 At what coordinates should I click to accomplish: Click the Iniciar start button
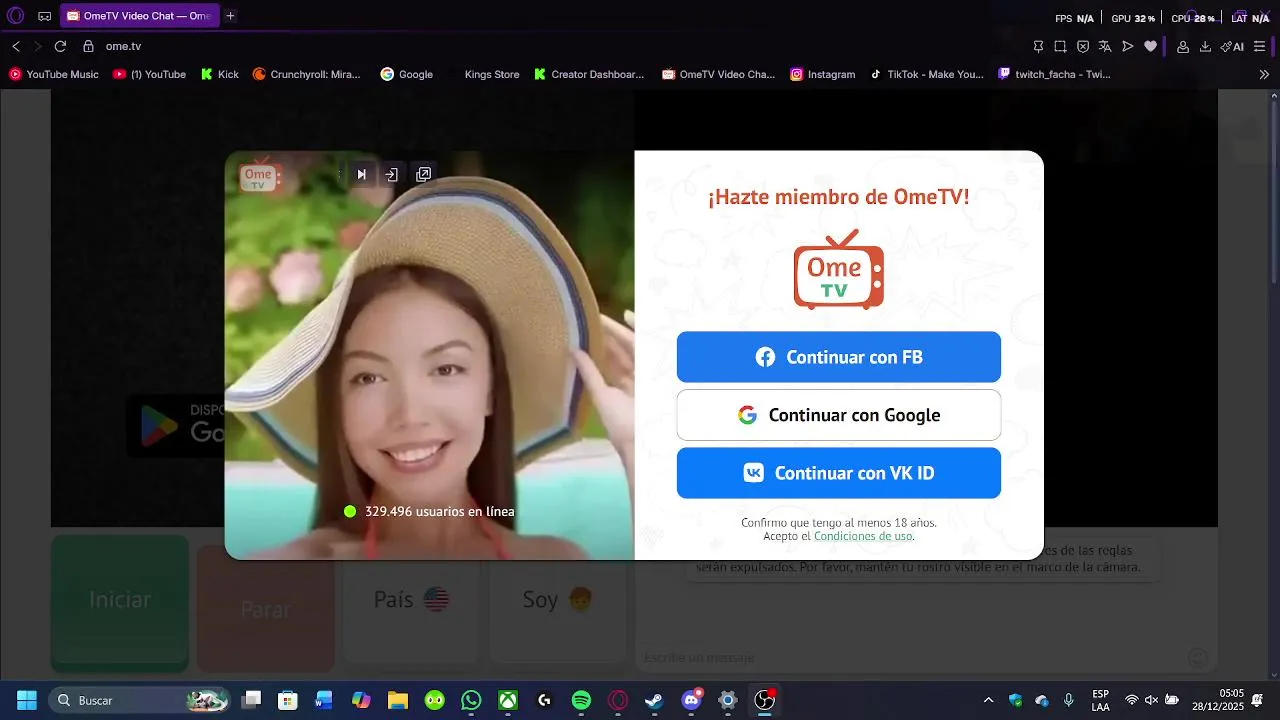(120, 600)
